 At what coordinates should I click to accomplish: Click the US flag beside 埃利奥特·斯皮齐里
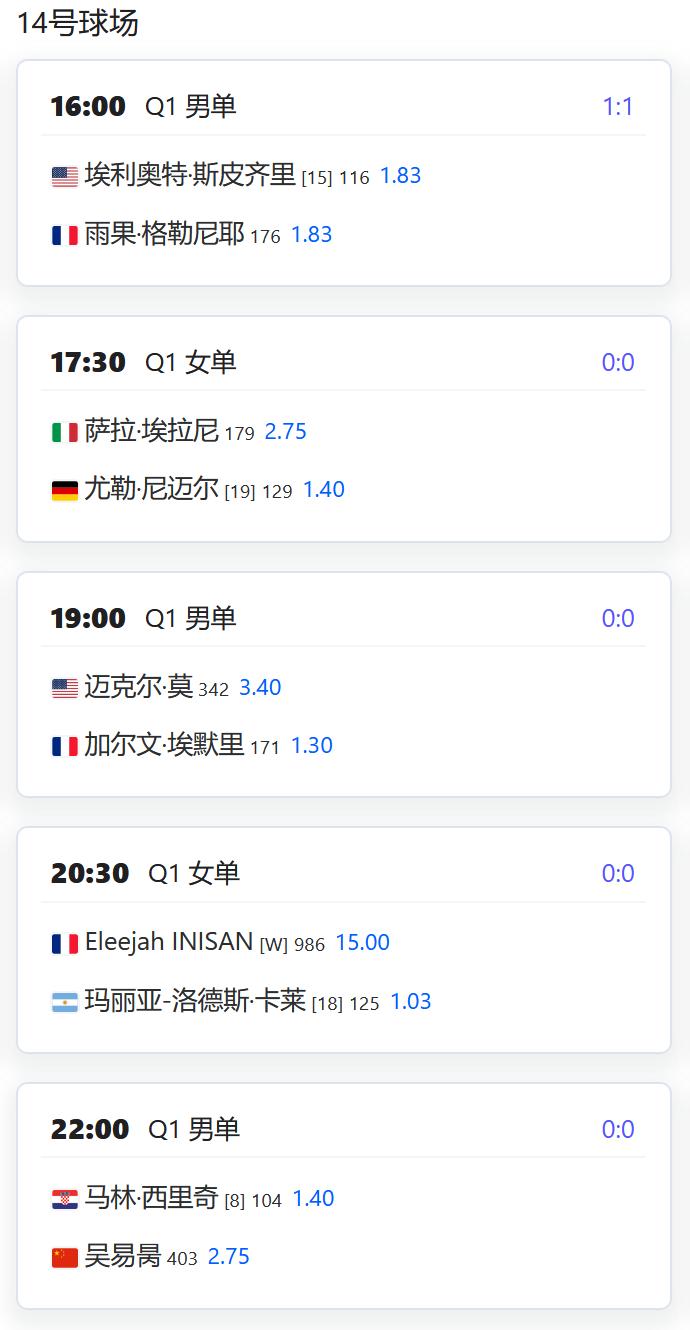tap(65, 177)
